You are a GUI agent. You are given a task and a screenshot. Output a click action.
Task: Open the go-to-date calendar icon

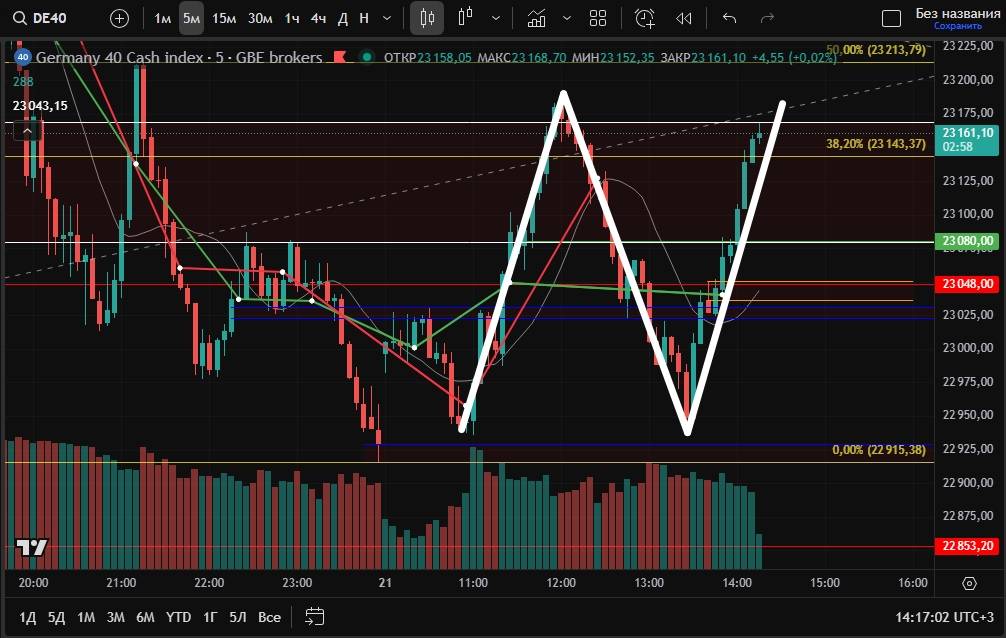click(315, 616)
